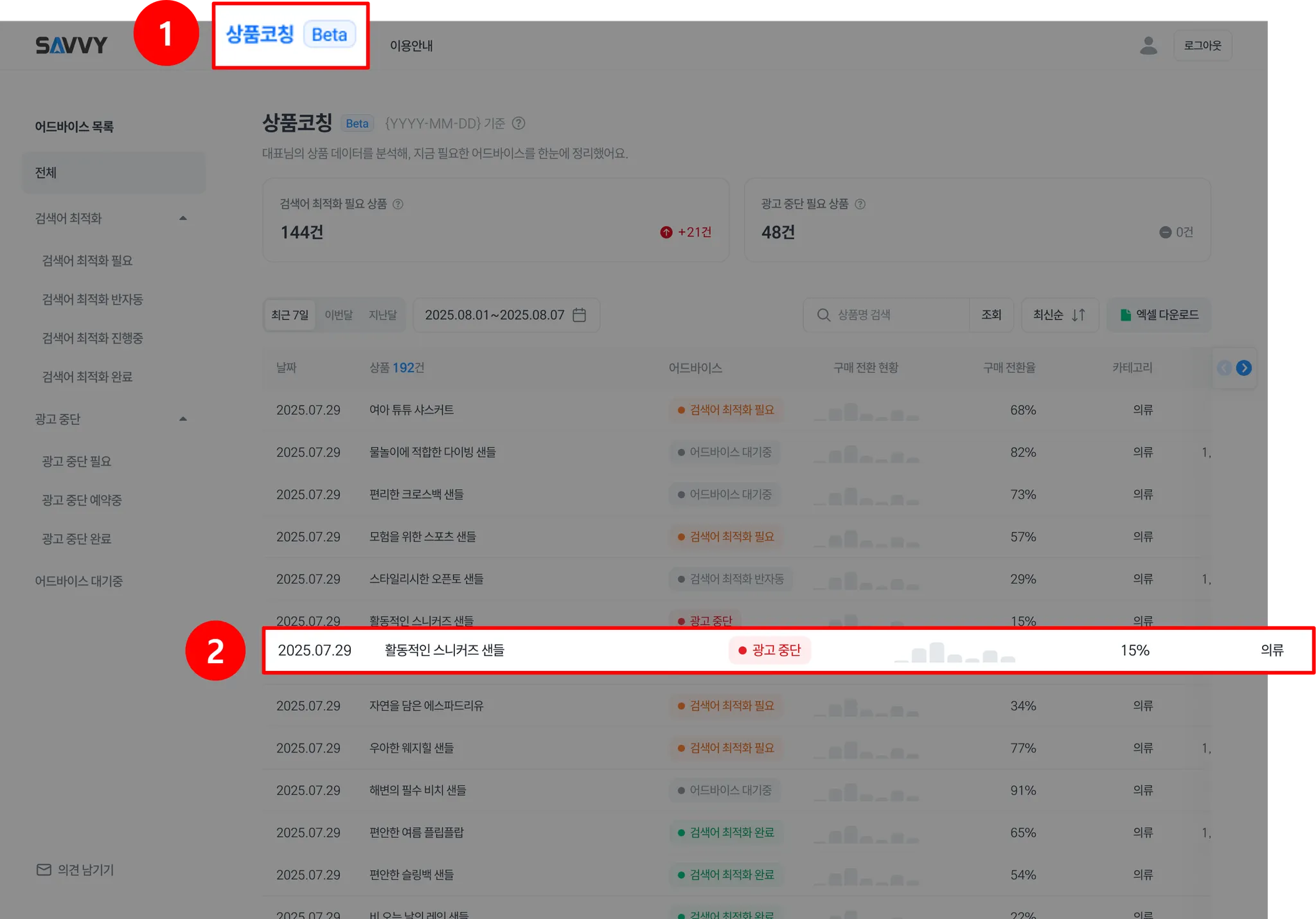
Task: Click the SAVVY logo
Action: pyautogui.click(x=71, y=46)
